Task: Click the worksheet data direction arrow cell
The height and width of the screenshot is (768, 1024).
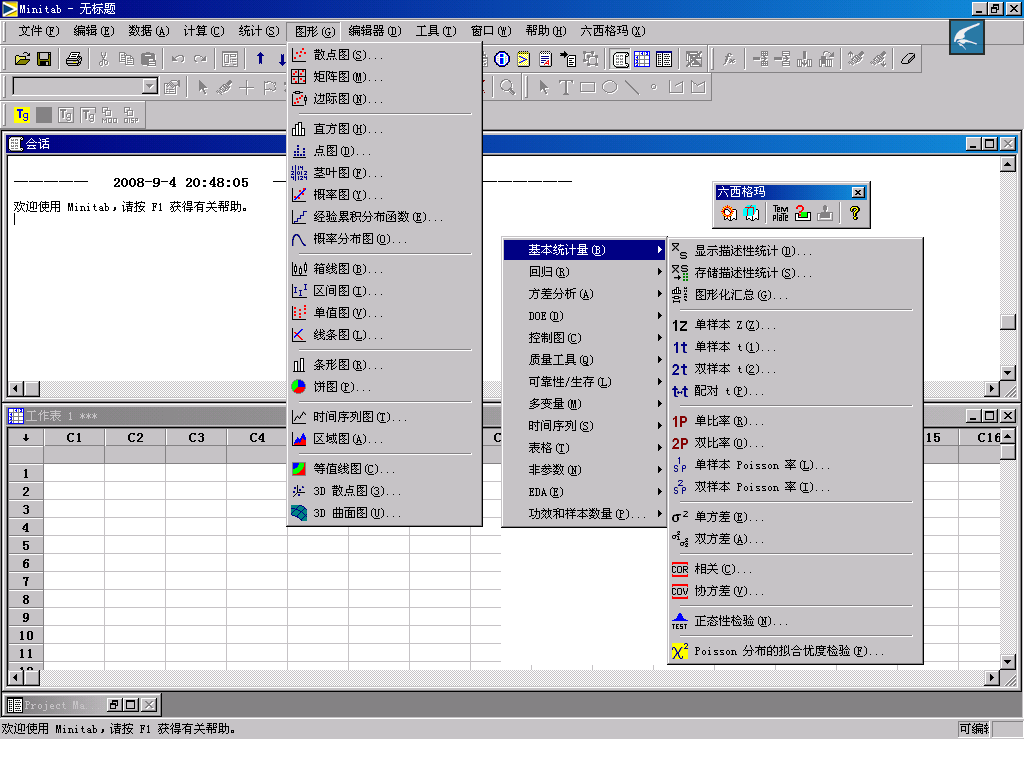Action: click(x=26, y=438)
